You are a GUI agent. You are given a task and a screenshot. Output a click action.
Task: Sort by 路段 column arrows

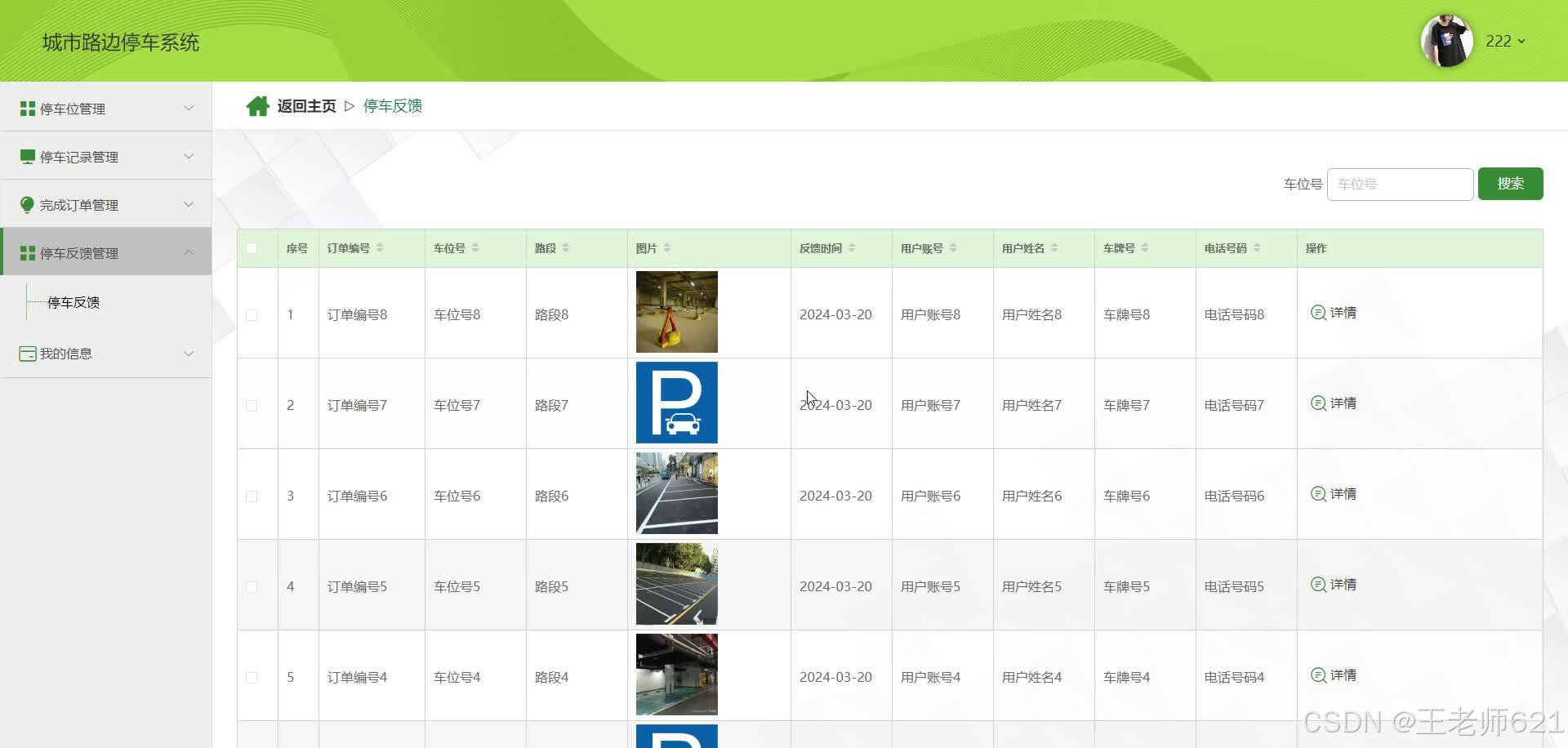coord(566,248)
